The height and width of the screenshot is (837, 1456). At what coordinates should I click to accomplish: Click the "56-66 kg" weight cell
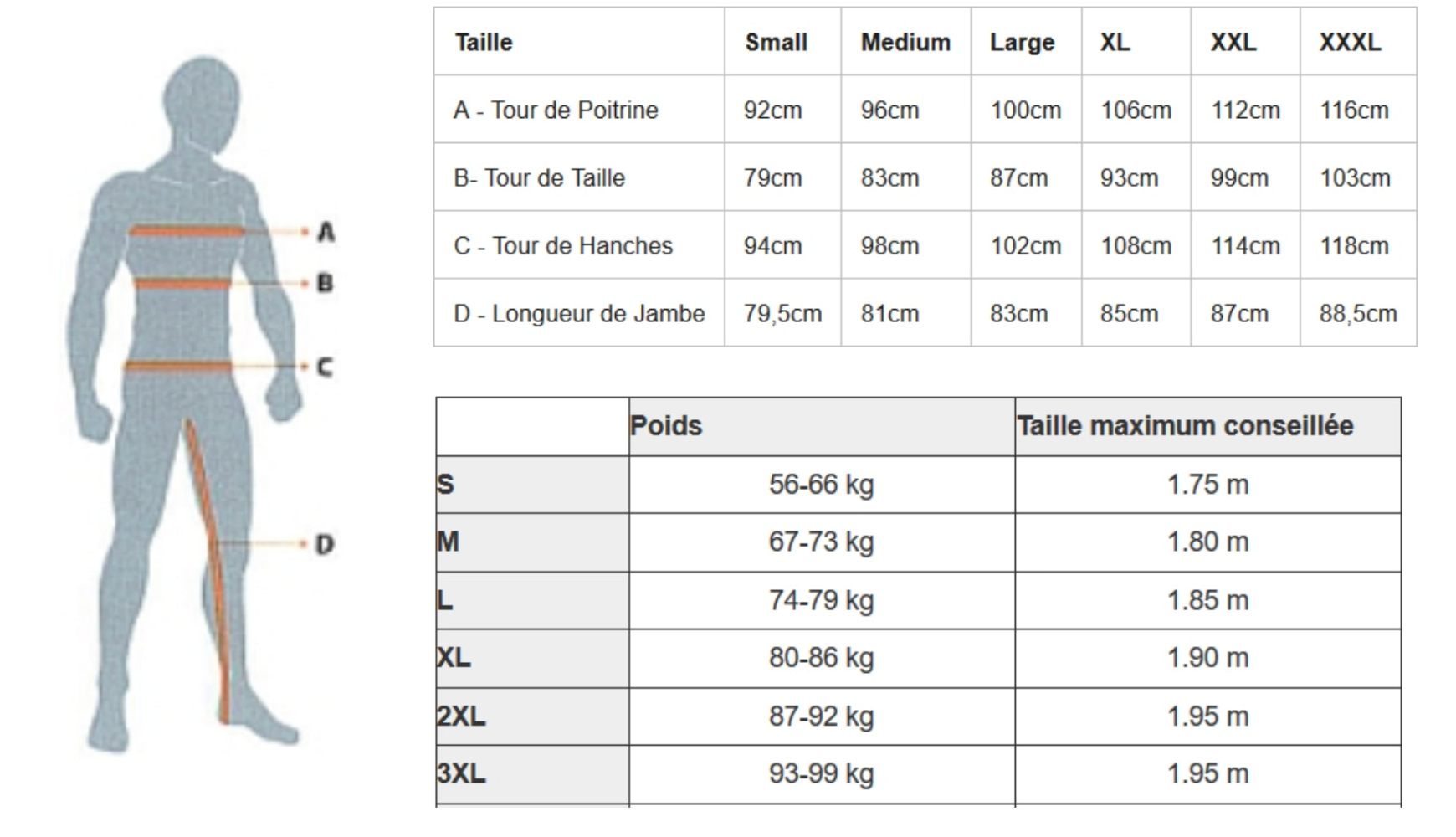coord(821,485)
